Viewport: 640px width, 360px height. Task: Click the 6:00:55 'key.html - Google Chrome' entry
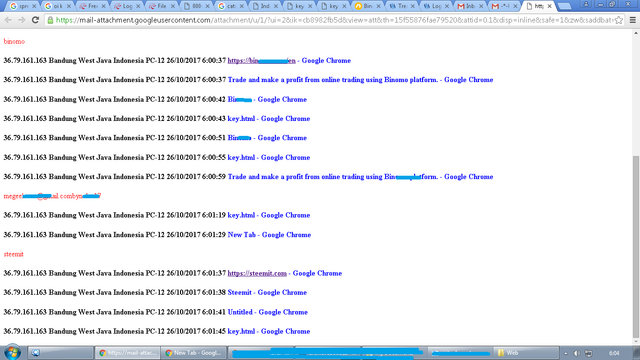pos(269,158)
